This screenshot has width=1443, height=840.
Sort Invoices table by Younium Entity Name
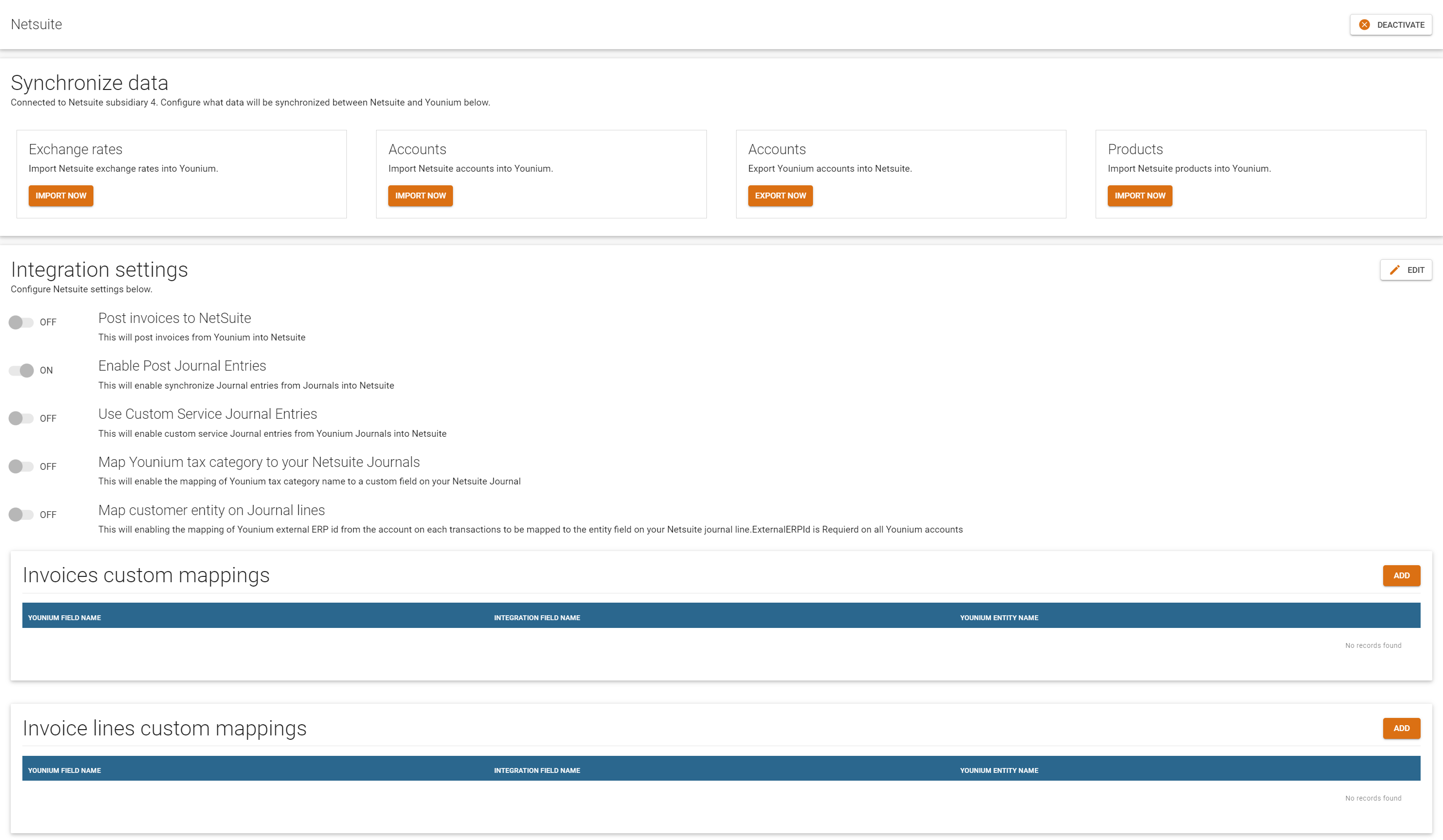pyautogui.click(x=999, y=618)
